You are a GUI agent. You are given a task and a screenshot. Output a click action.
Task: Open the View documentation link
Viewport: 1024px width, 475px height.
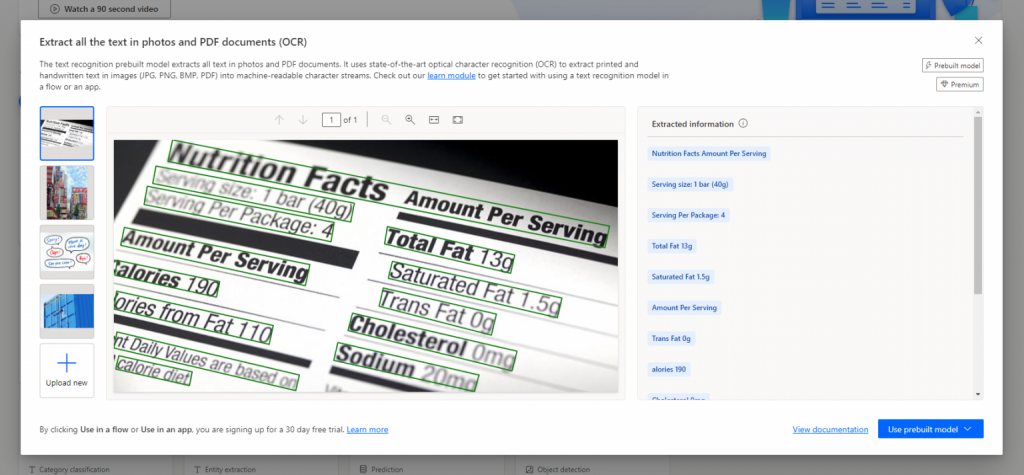[830, 429]
